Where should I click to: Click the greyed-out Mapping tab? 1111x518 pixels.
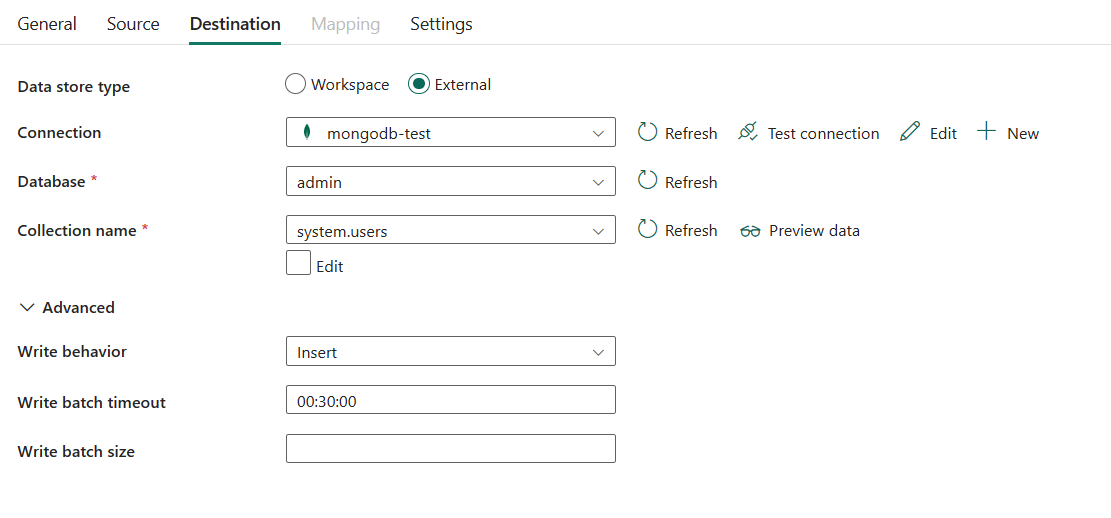346,24
